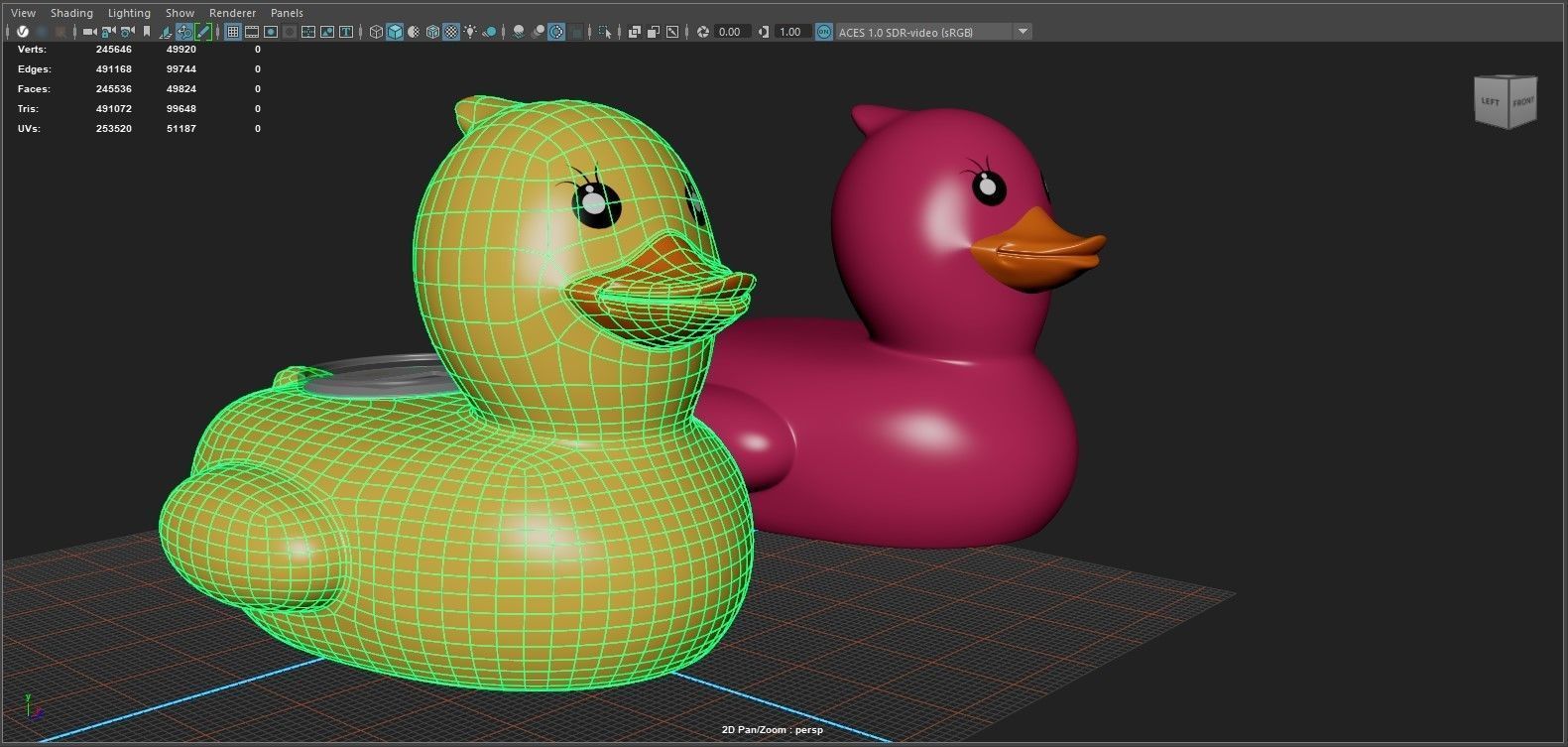
Task: Open the Renderer menu
Action: pyautogui.click(x=232, y=13)
